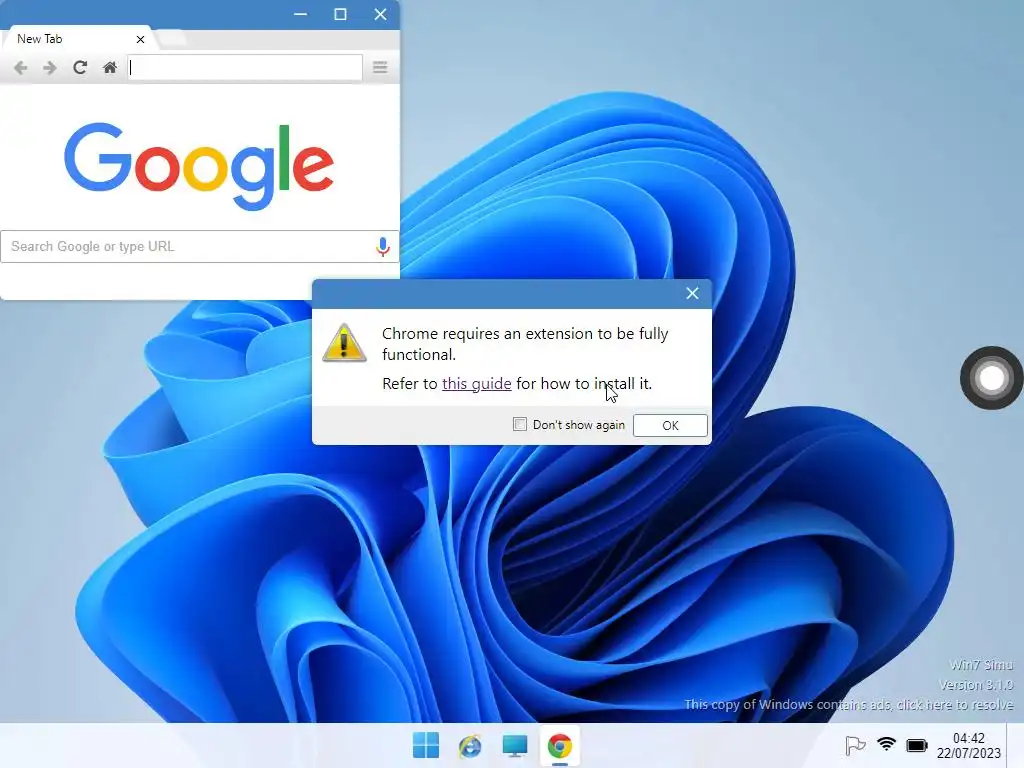This screenshot has width=1024, height=768.
Task: Click the Chrome address bar
Action: point(244,67)
